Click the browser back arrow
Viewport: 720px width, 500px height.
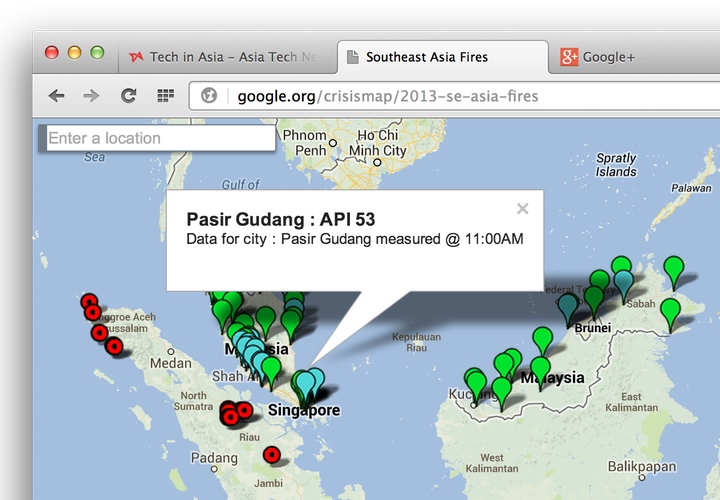pos(56,96)
